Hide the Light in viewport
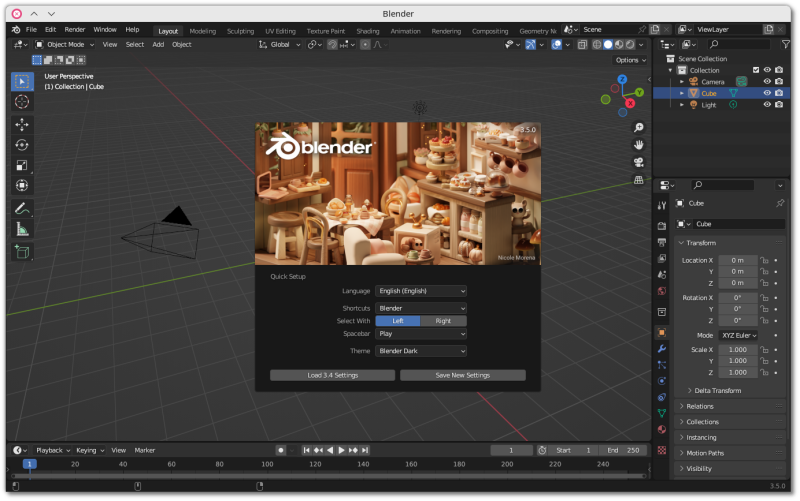Image resolution: width=800 pixels, height=501 pixels. (x=767, y=105)
